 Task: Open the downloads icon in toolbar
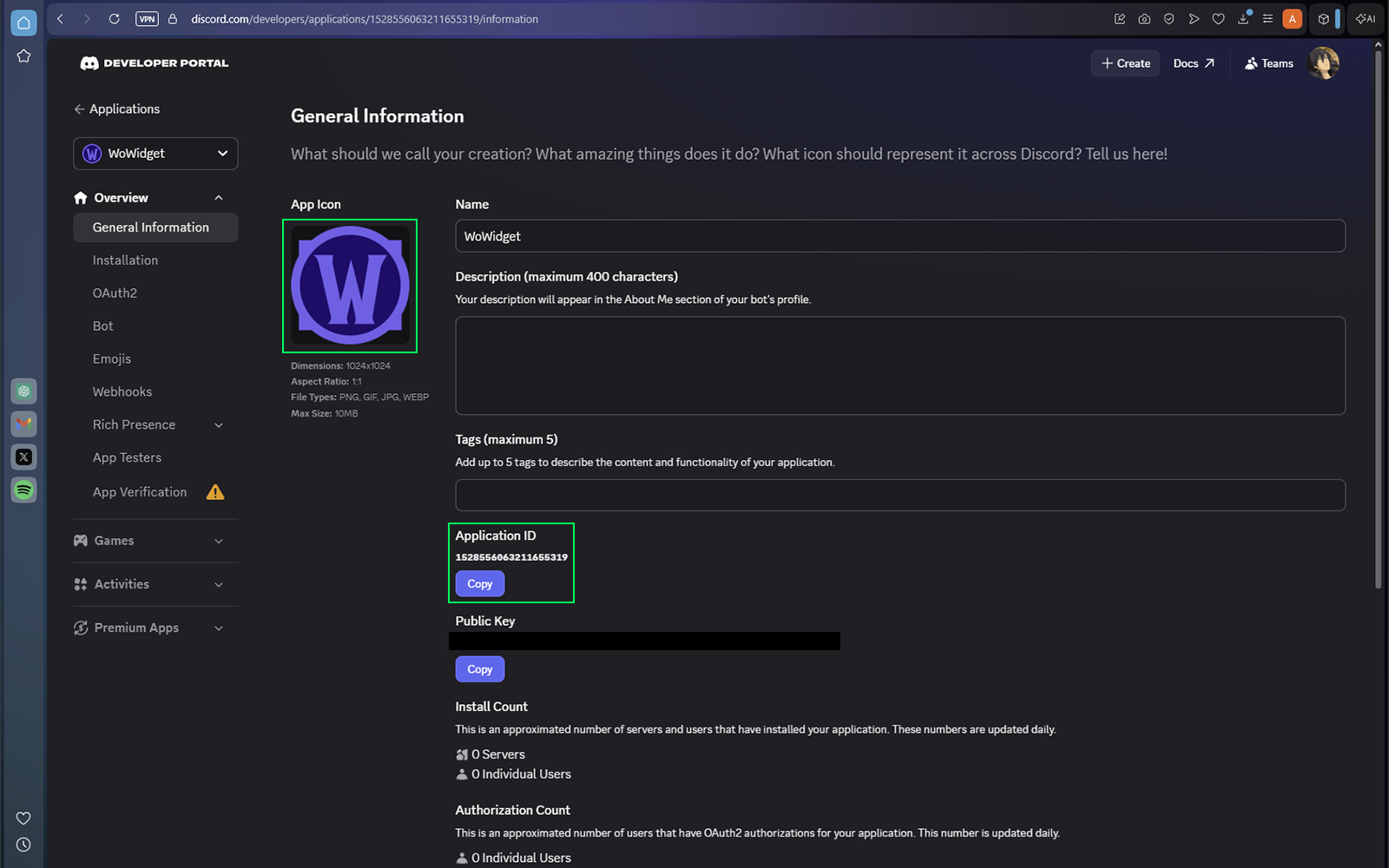click(1243, 18)
